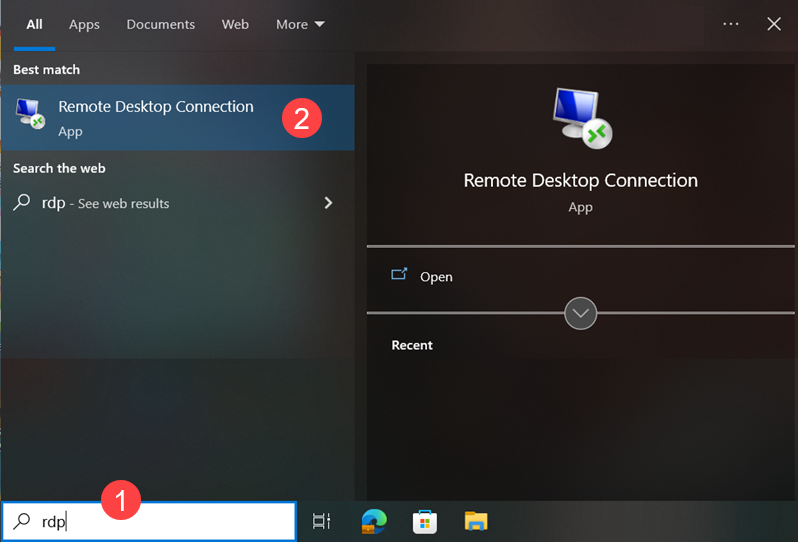Click rdp See web results entry
This screenshot has height=542, width=798.
[178, 203]
